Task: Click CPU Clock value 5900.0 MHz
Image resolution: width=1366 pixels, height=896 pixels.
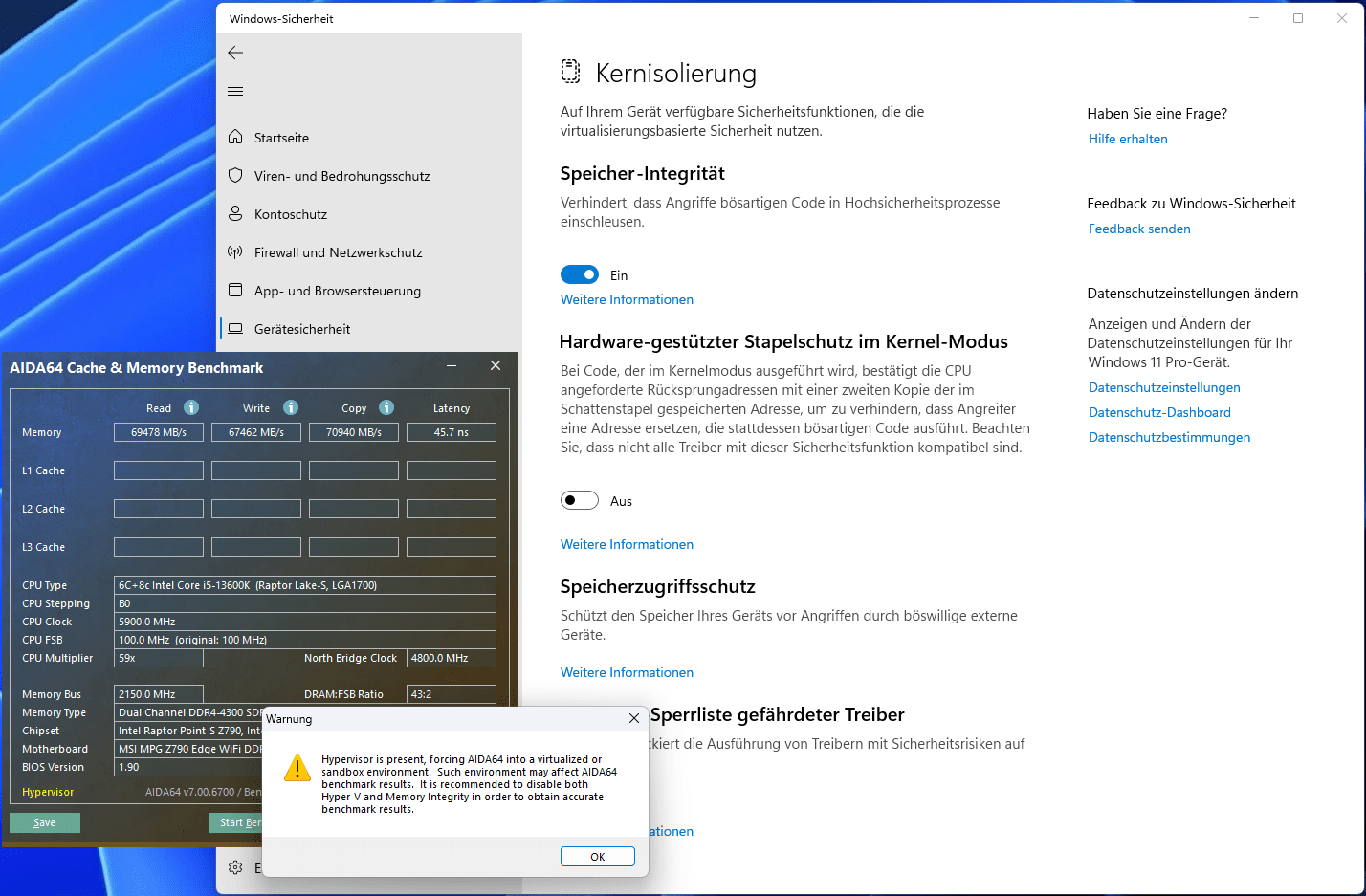Action: pos(305,622)
